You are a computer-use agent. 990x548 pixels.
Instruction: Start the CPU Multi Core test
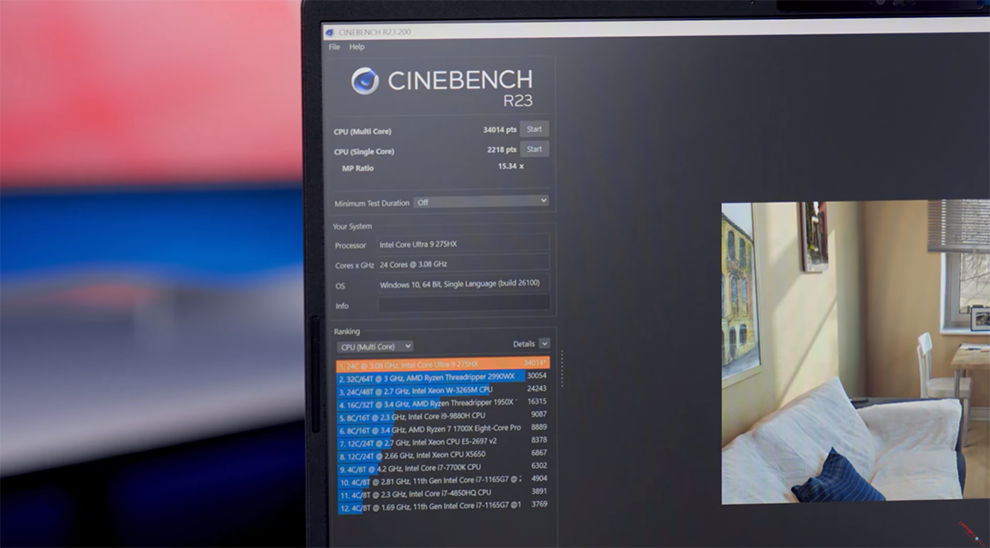click(534, 129)
